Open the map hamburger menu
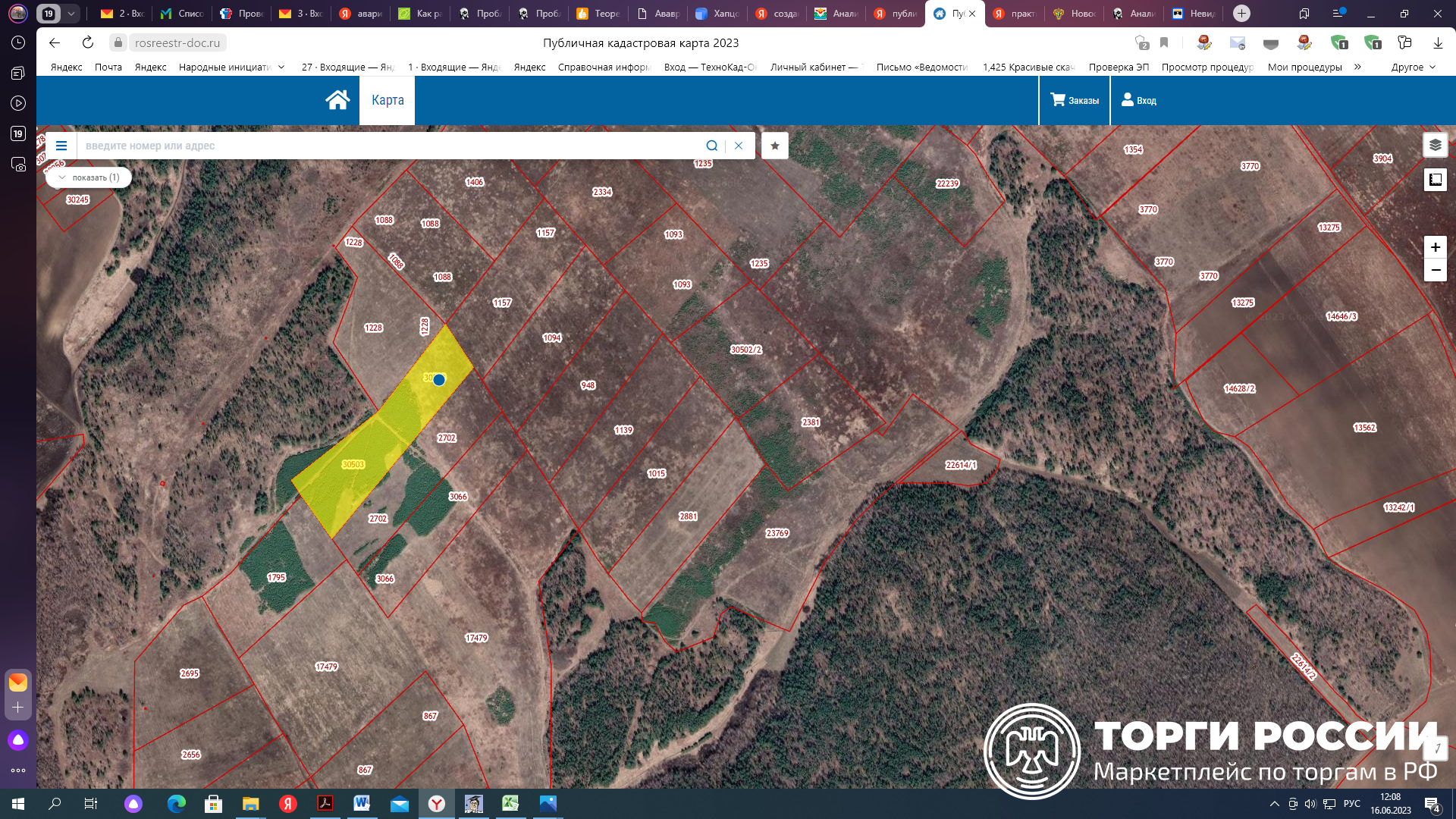This screenshot has width=1456, height=819. 61,146
